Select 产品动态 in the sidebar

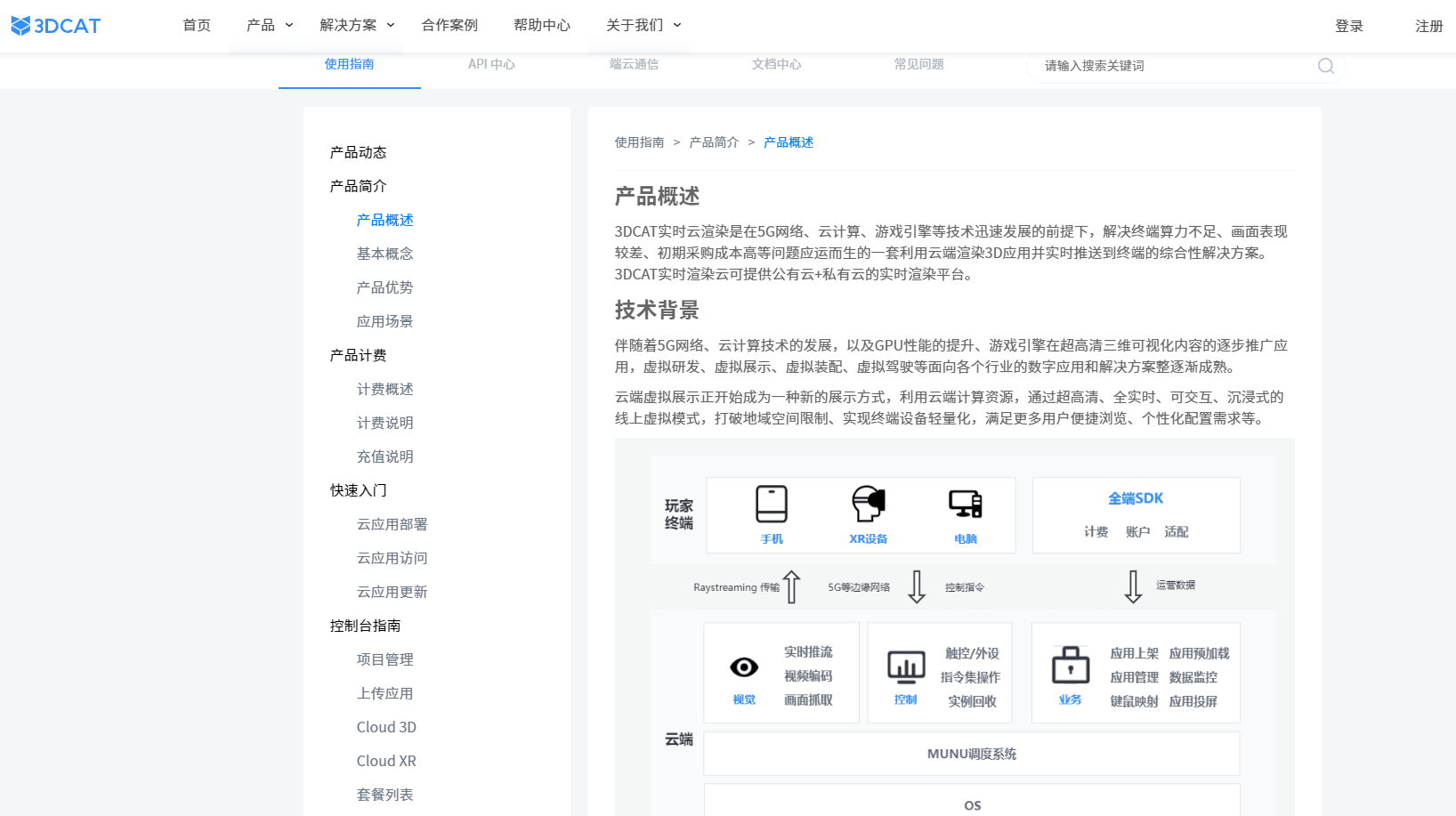359,152
